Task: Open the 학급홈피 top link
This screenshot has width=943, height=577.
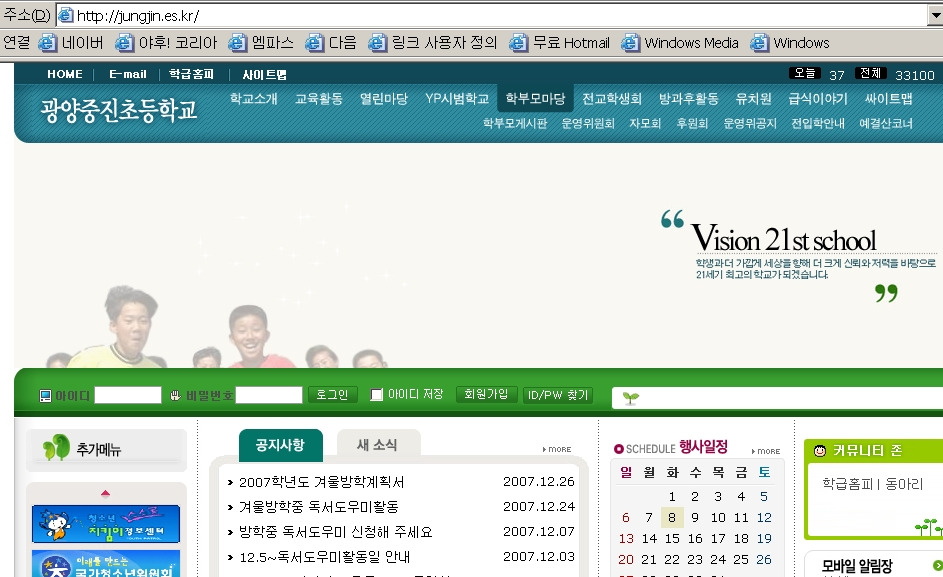Action: click(x=191, y=74)
